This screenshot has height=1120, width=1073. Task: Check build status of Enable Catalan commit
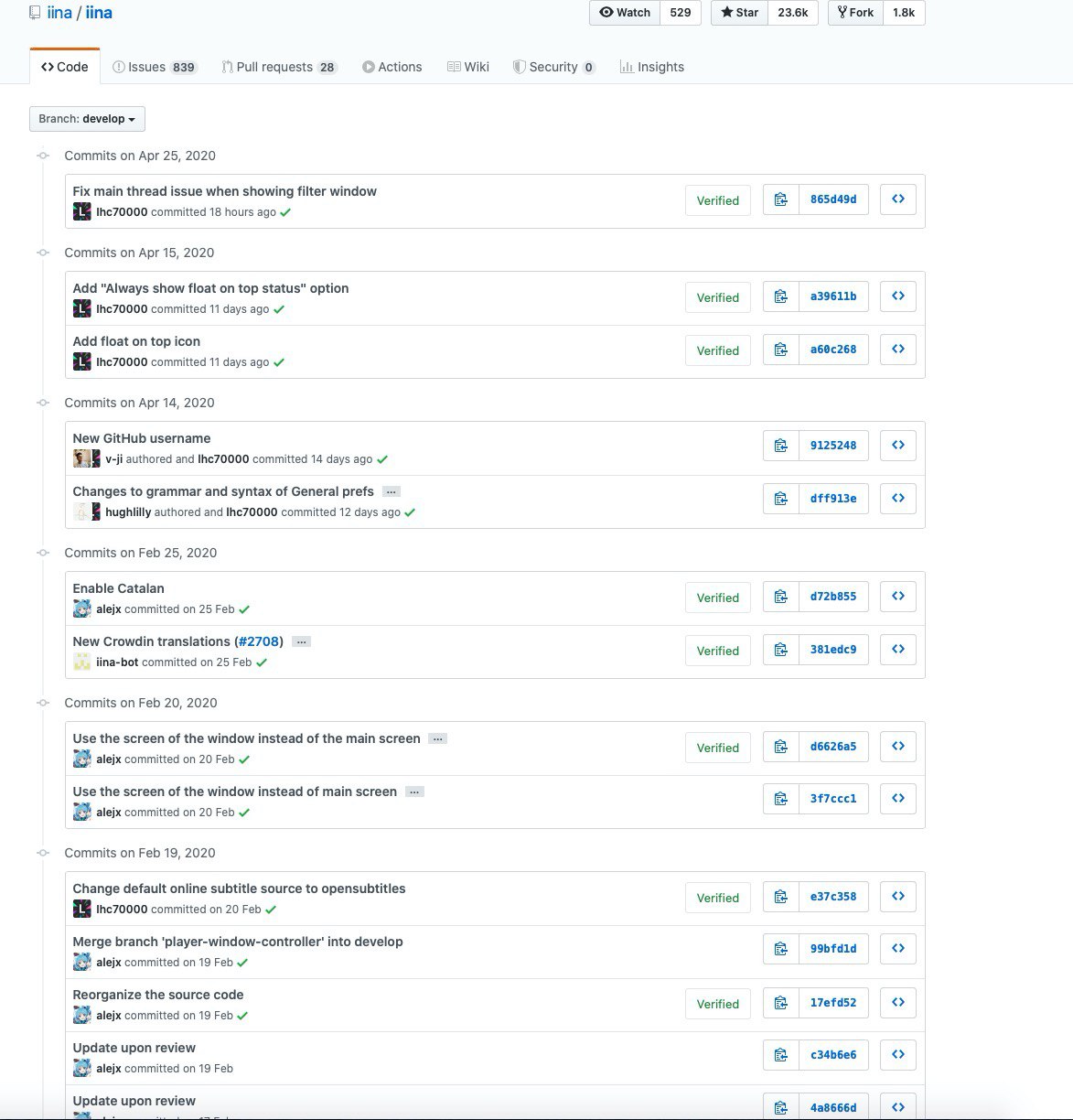click(244, 609)
